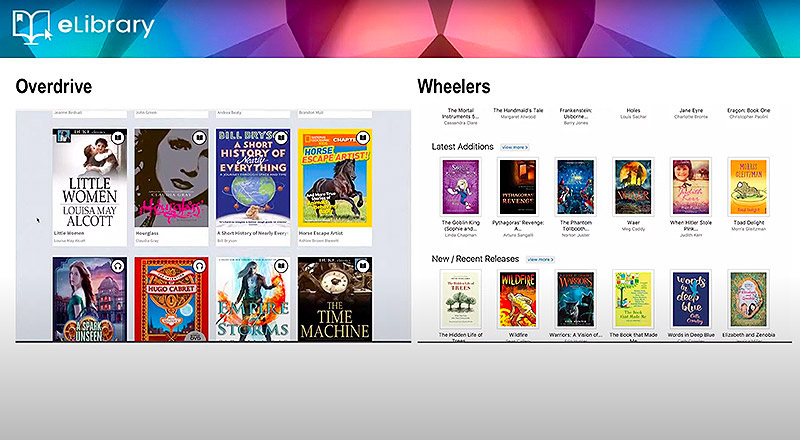Open the Little Women title link
Viewport: 800px width, 440px height.
click(x=69, y=233)
